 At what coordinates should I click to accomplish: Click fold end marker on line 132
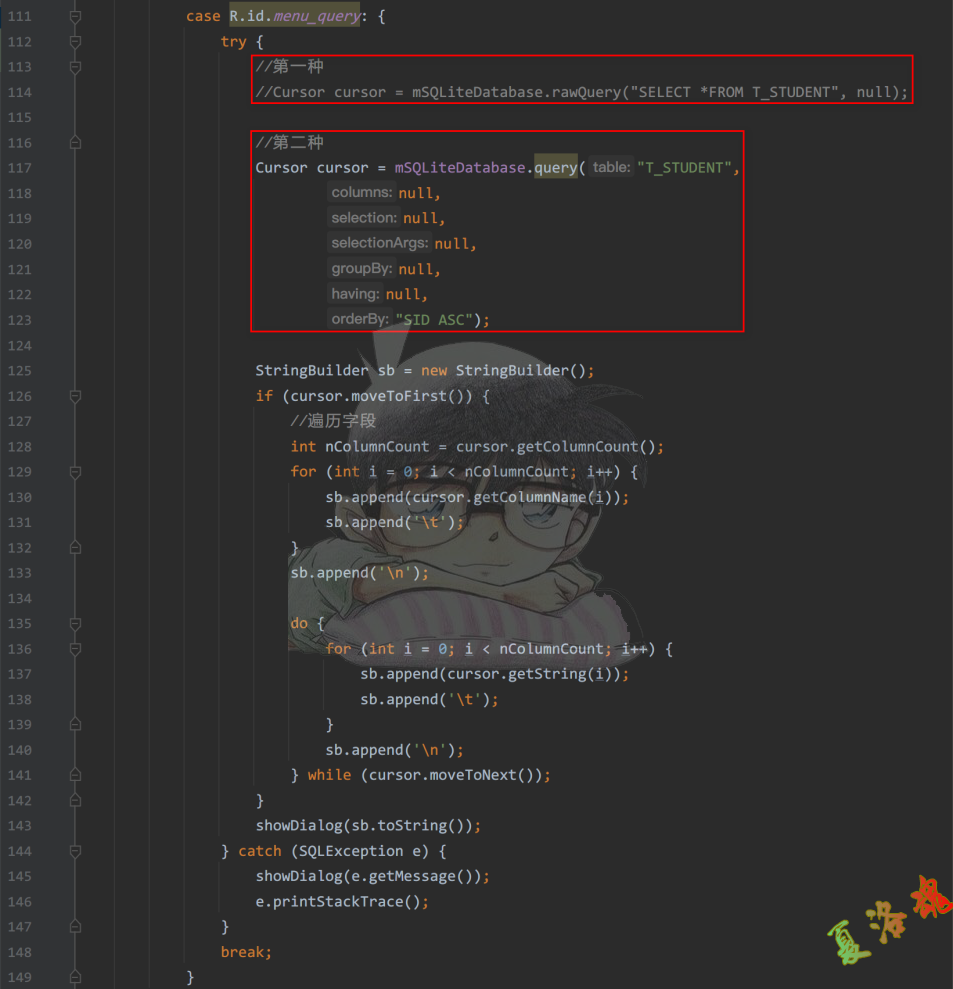75,548
